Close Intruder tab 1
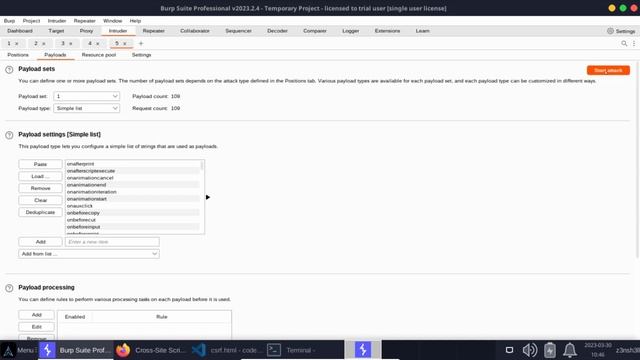The image size is (640, 360). (17, 44)
